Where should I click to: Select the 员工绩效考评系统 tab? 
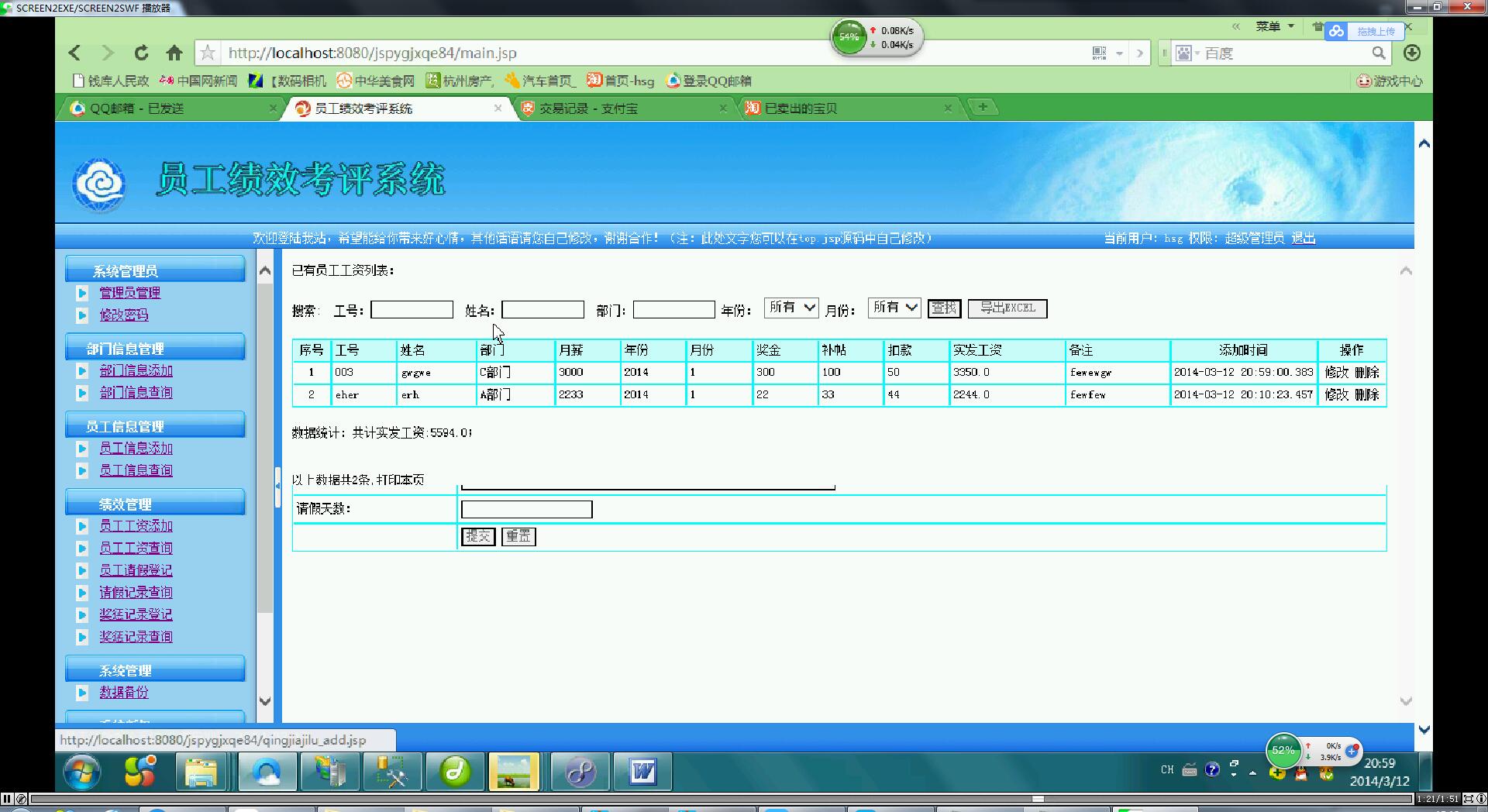point(398,108)
